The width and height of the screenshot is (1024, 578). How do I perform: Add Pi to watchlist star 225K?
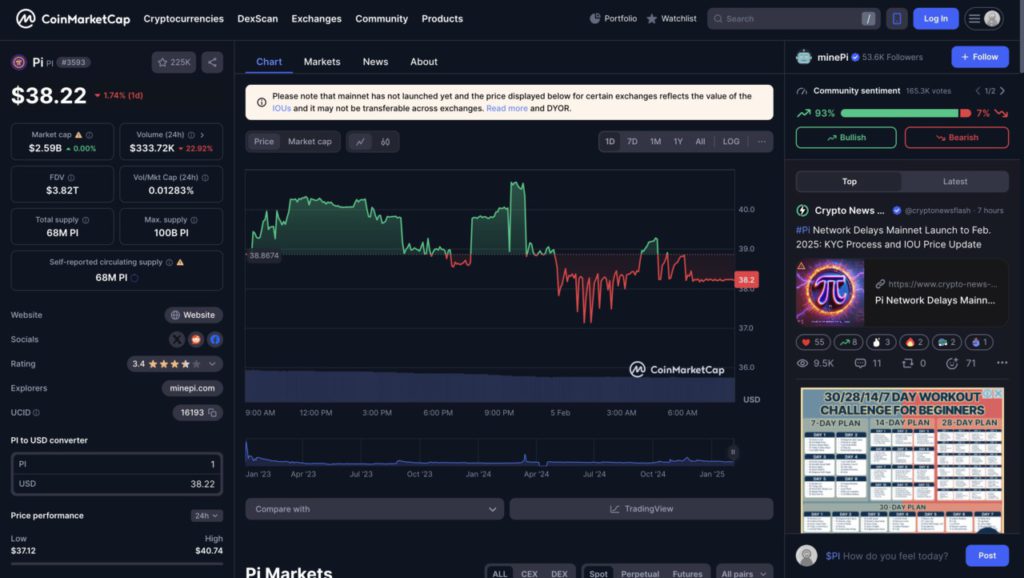click(174, 62)
